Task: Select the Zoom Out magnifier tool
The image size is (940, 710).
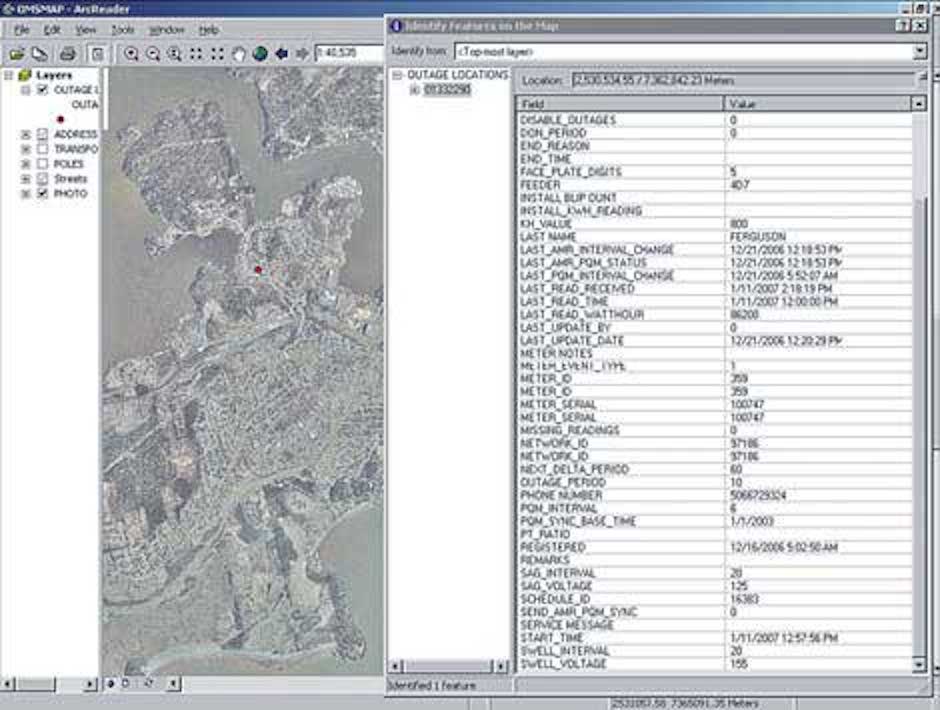Action: 153,54
